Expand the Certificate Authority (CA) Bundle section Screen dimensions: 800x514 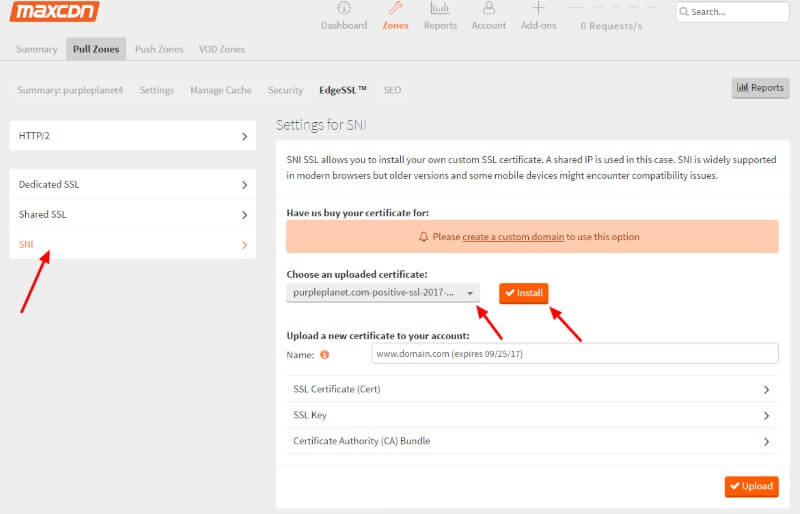coord(531,441)
